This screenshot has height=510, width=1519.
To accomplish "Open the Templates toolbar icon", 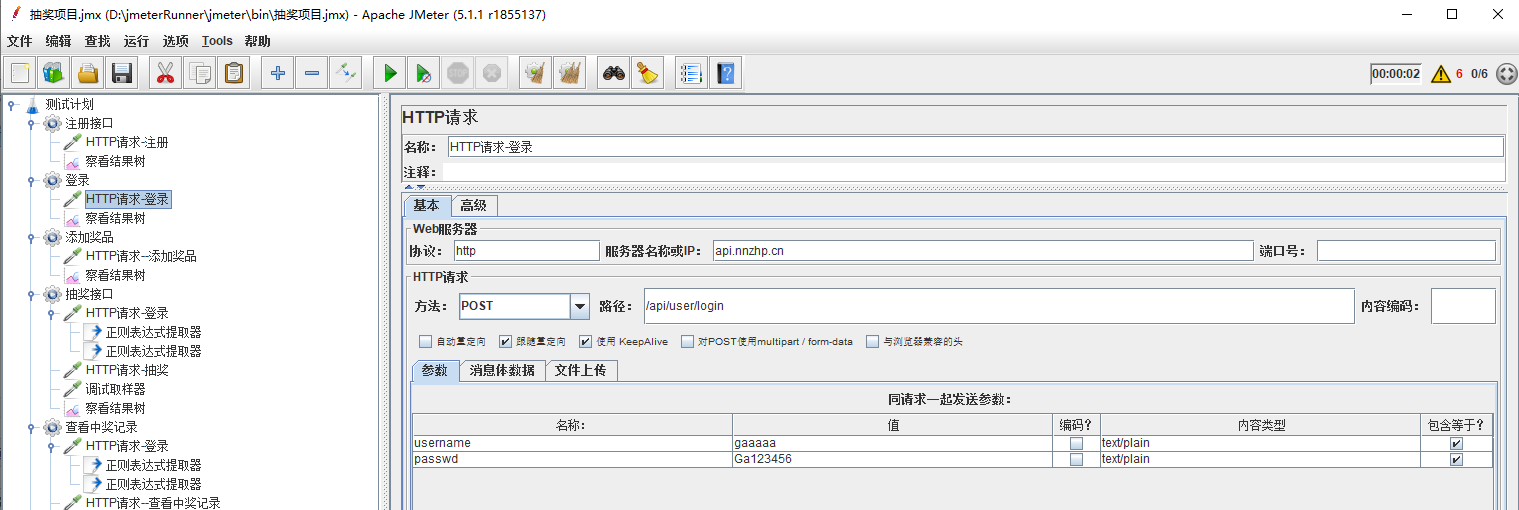I will pos(54,73).
